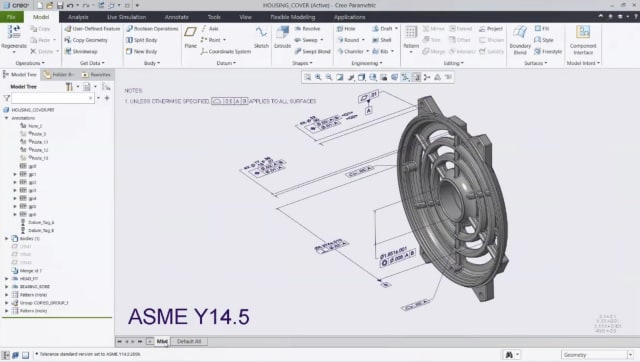Click the Shell engineering button
This screenshot has height=362, width=640.
point(382,40)
